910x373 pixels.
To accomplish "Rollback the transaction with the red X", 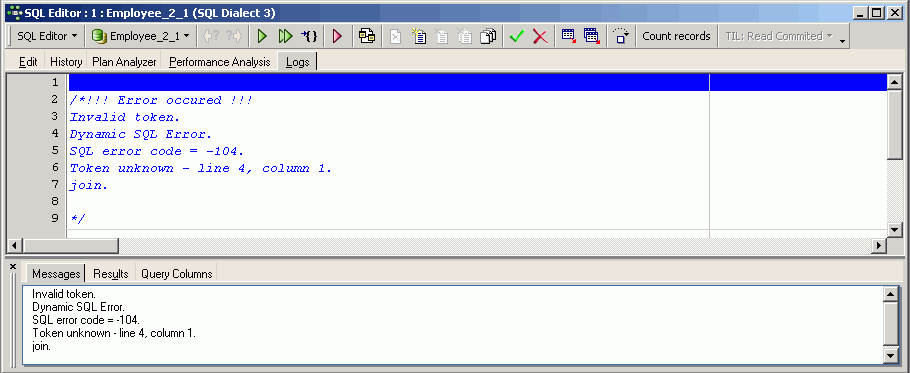I will click(x=540, y=37).
